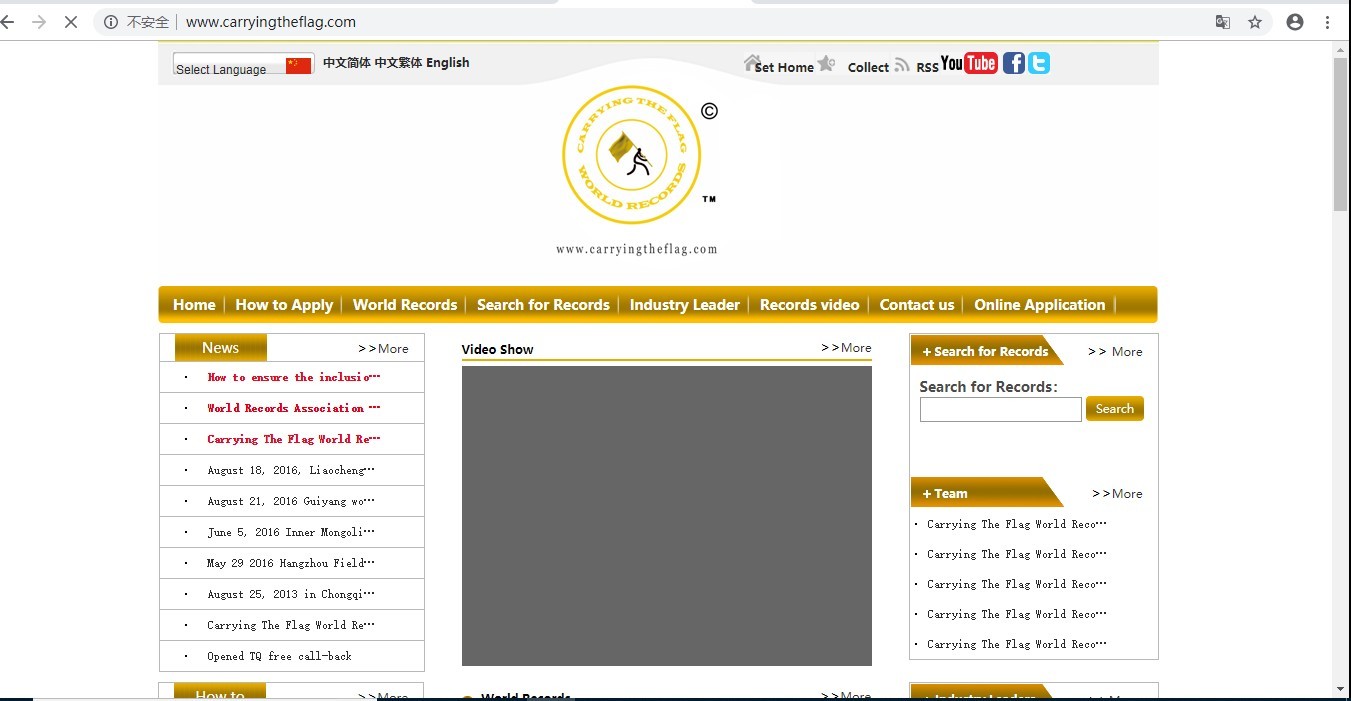Viewport: 1351px width, 701px height.
Task: Click the Collect star icon
Action: (x=826, y=64)
